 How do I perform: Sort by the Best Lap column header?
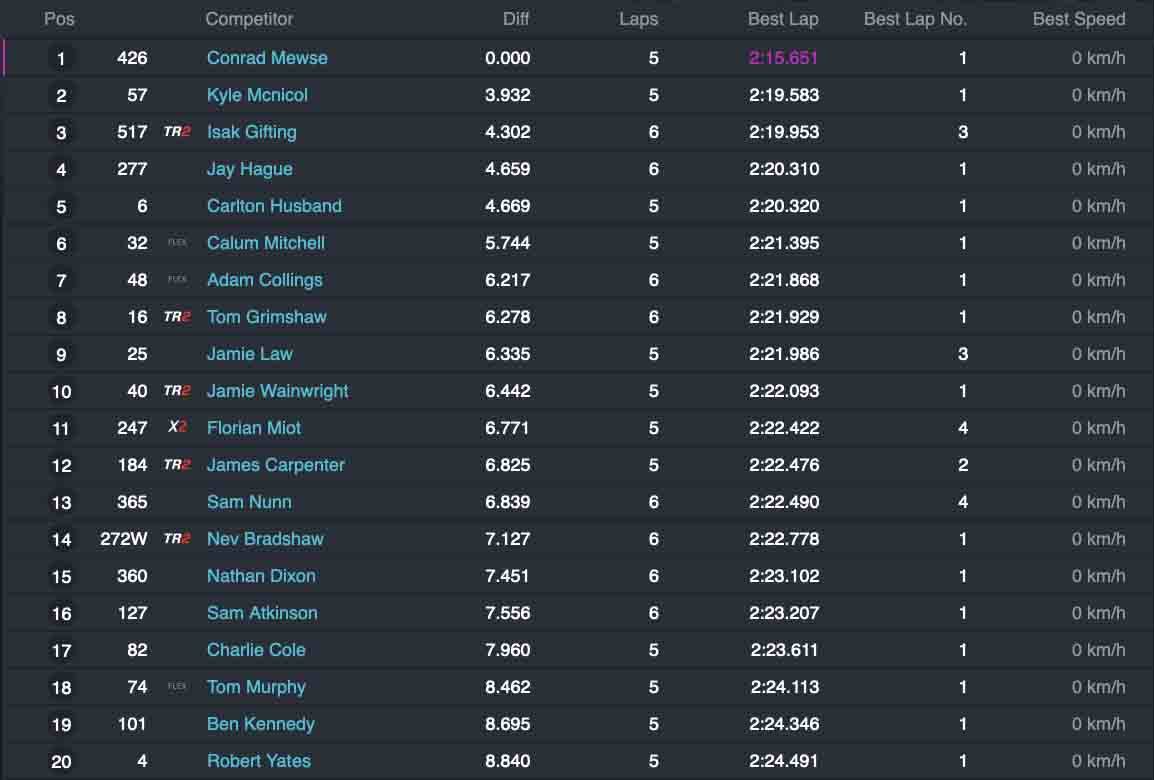click(x=783, y=19)
